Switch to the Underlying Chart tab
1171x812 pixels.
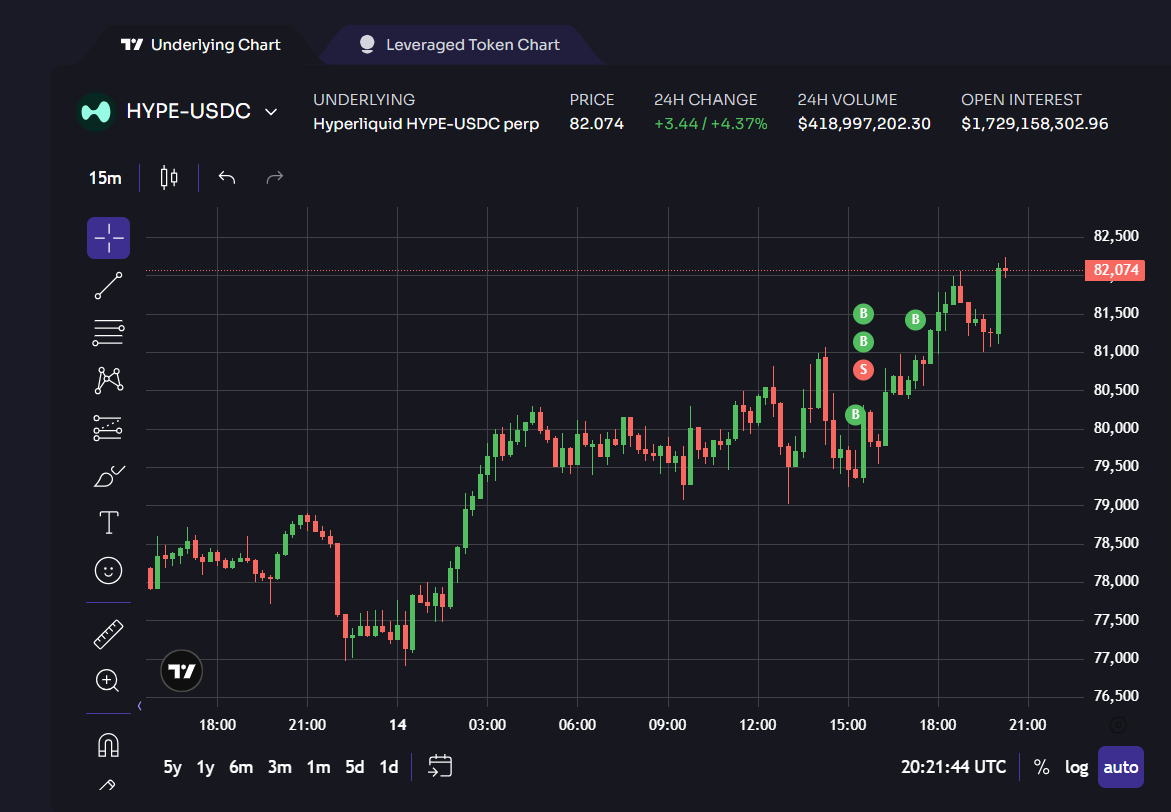(200, 45)
